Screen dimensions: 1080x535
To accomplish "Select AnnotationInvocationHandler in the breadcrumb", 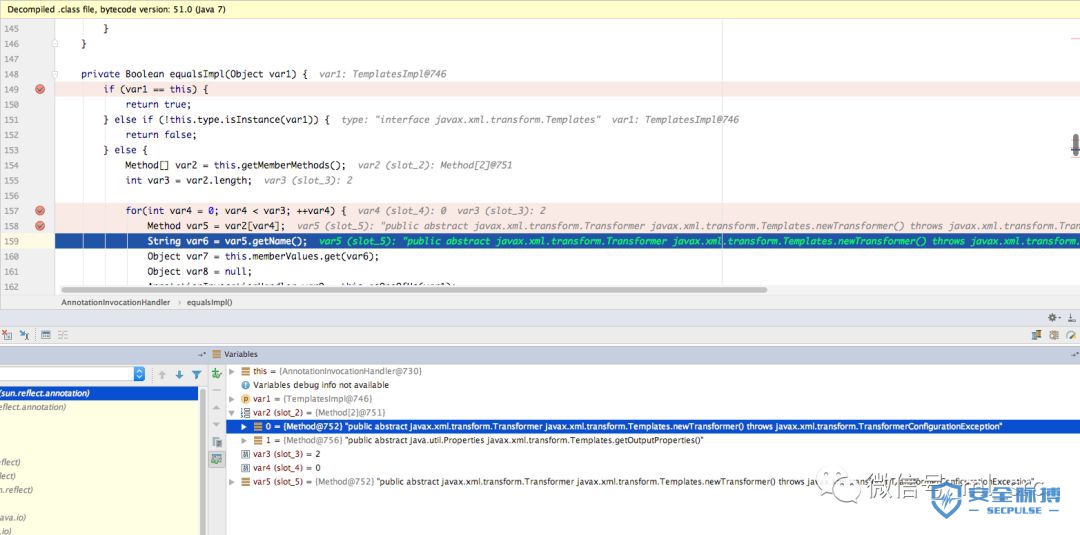I will coord(116,302).
